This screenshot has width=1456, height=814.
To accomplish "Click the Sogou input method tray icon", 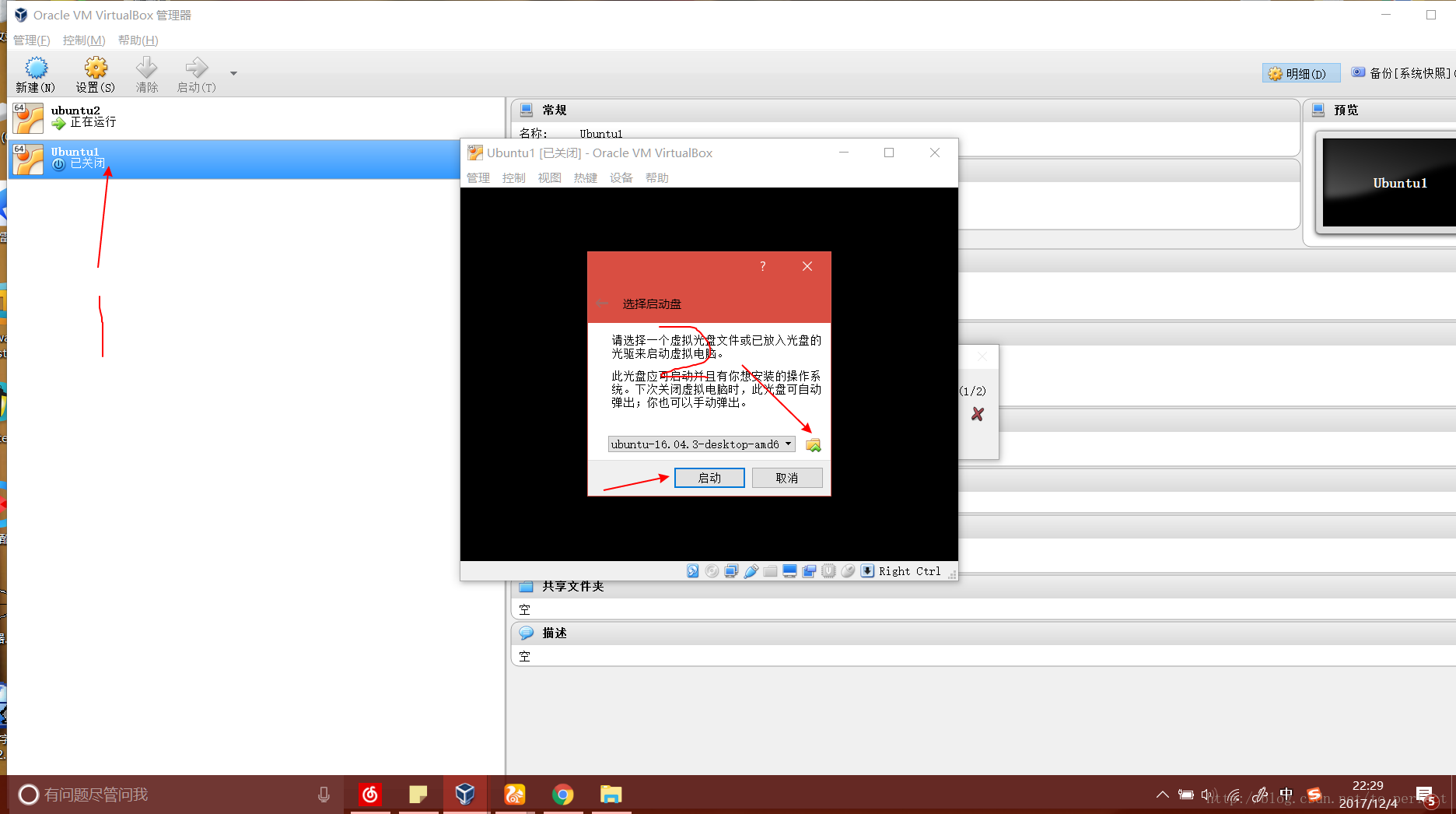I will coord(1314,795).
